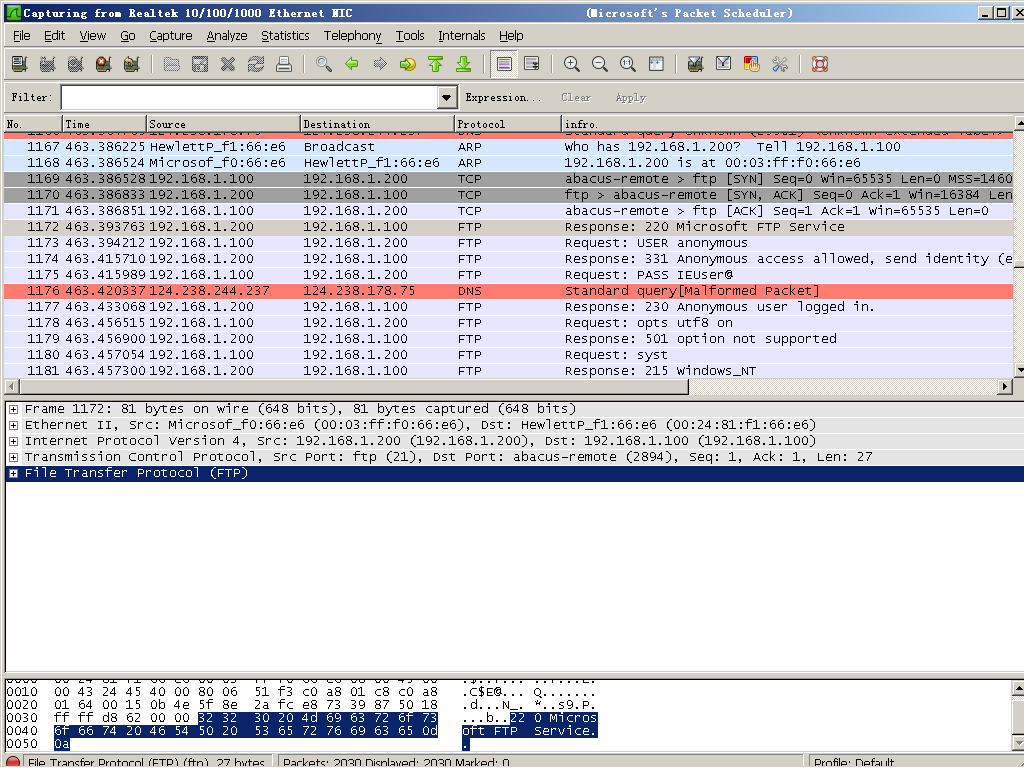Image resolution: width=1024 pixels, height=768 pixels.
Task: Print packets toolbar icon
Action: pos(283,63)
